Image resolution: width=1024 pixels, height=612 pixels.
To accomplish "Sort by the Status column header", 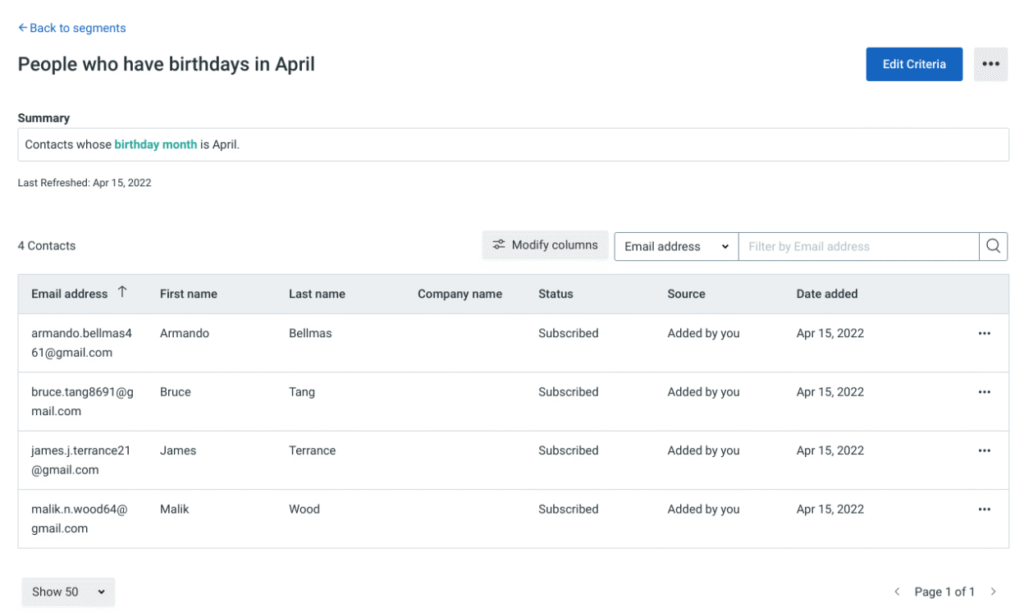I will pos(555,294).
